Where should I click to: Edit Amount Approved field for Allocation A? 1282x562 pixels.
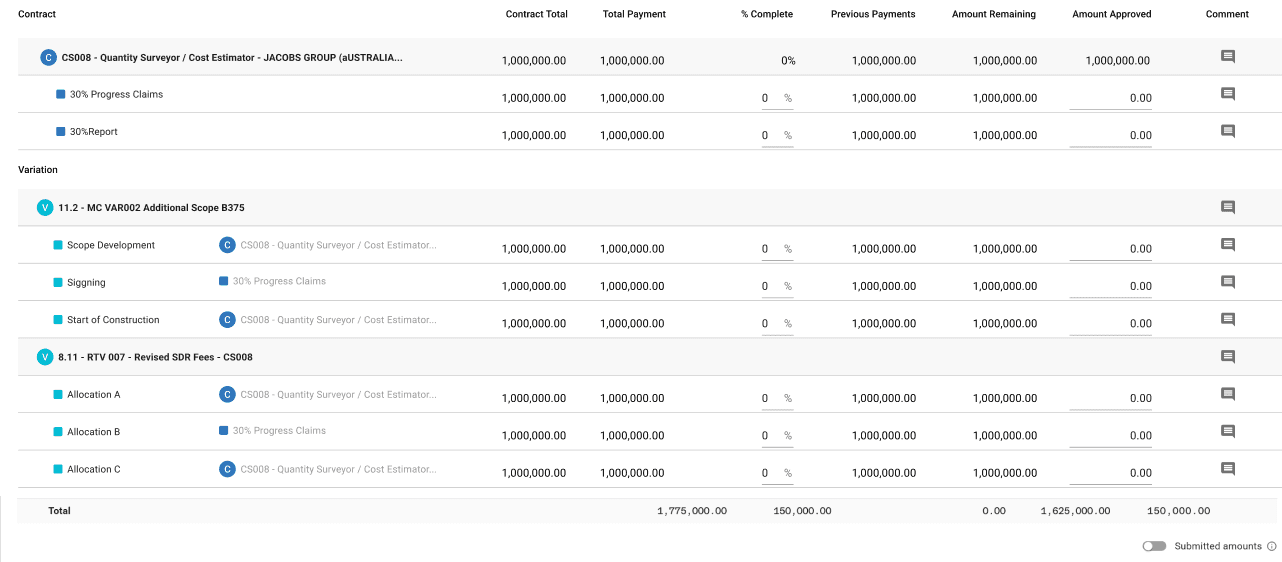pos(1110,398)
